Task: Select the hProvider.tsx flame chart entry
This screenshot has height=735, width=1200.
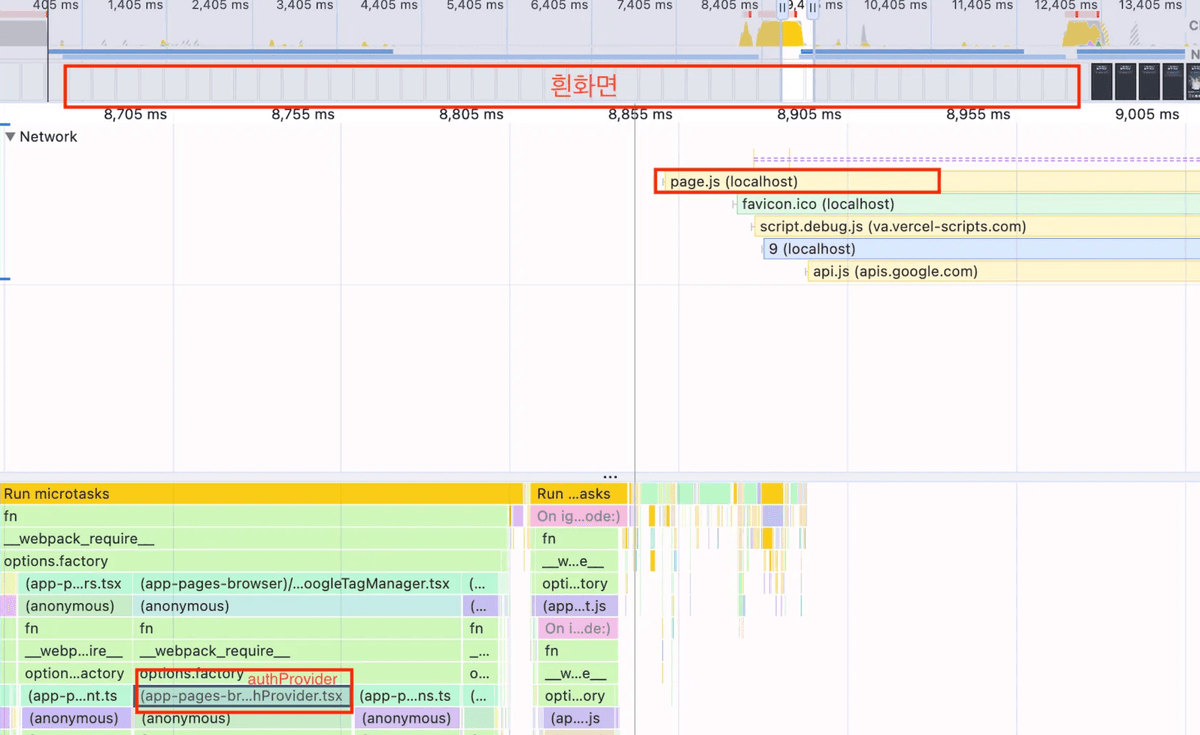Action: coord(243,696)
